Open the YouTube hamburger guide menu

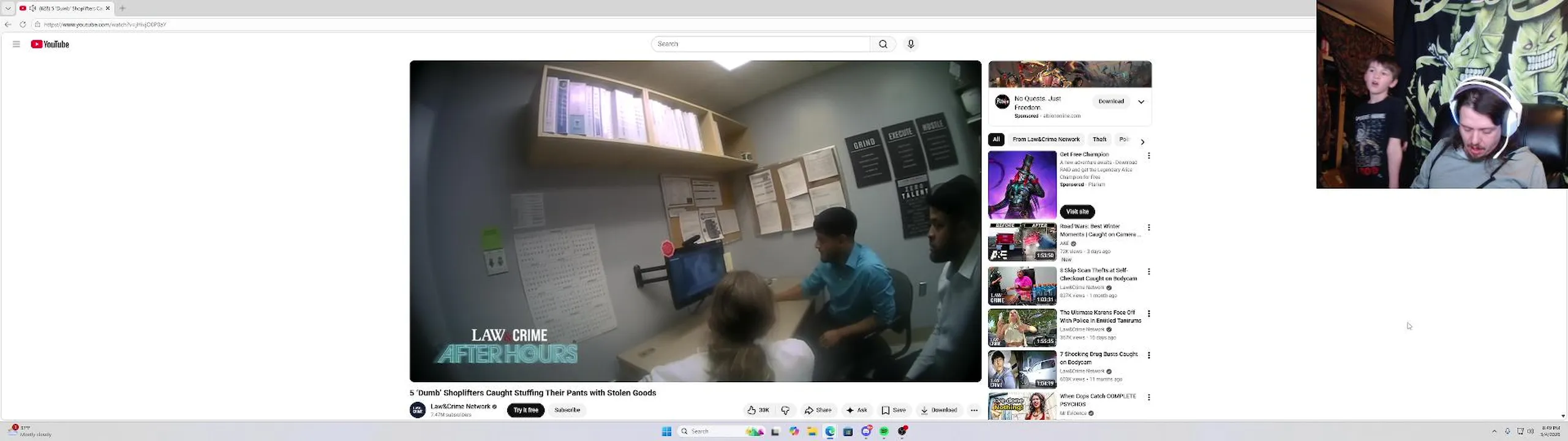tap(17, 44)
